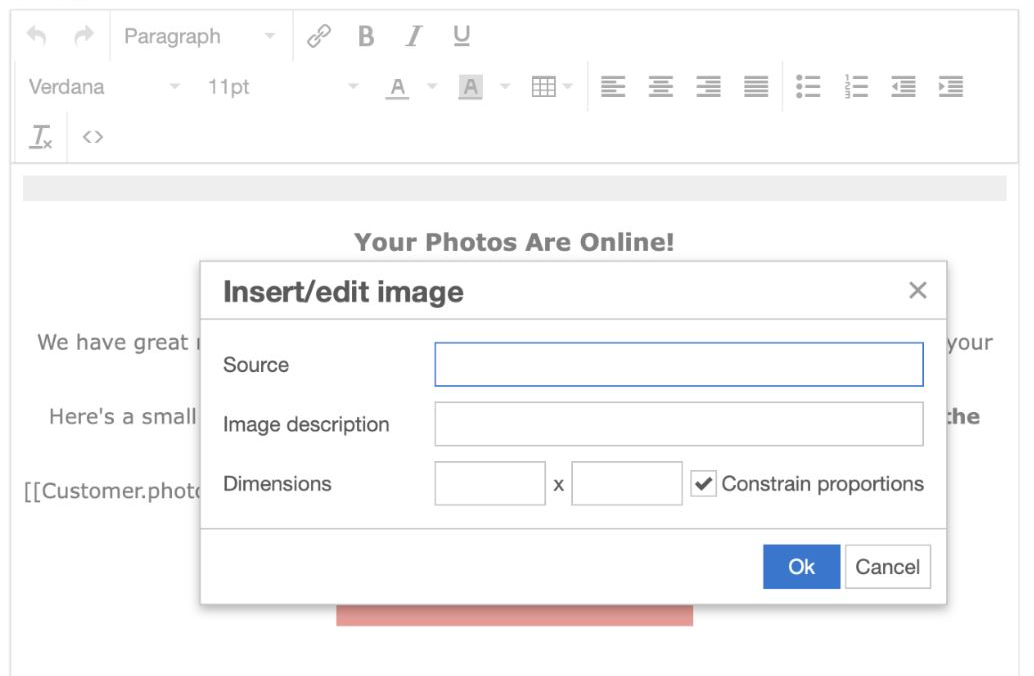The height and width of the screenshot is (676, 1034).
Task: Expand the background color picker arrow
Action: pos(505,86)
